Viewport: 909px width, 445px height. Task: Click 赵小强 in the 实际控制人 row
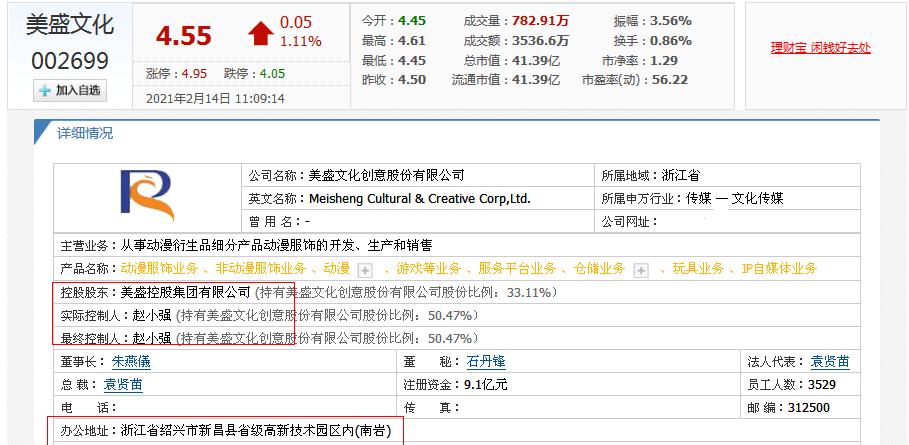coord(152,316)
